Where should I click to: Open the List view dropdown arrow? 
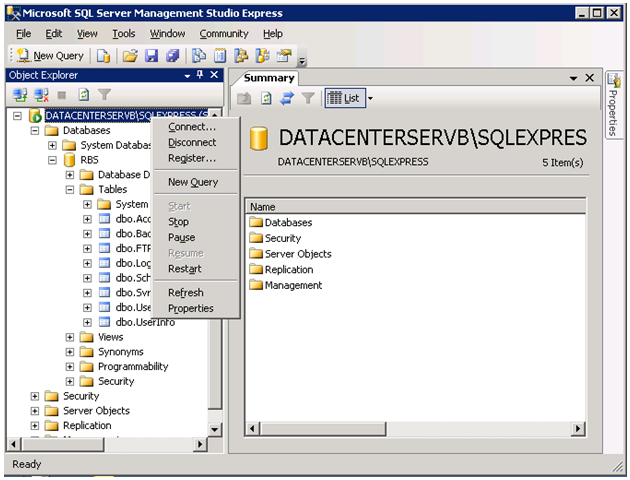pyautogui.click(x=370, y=98)
